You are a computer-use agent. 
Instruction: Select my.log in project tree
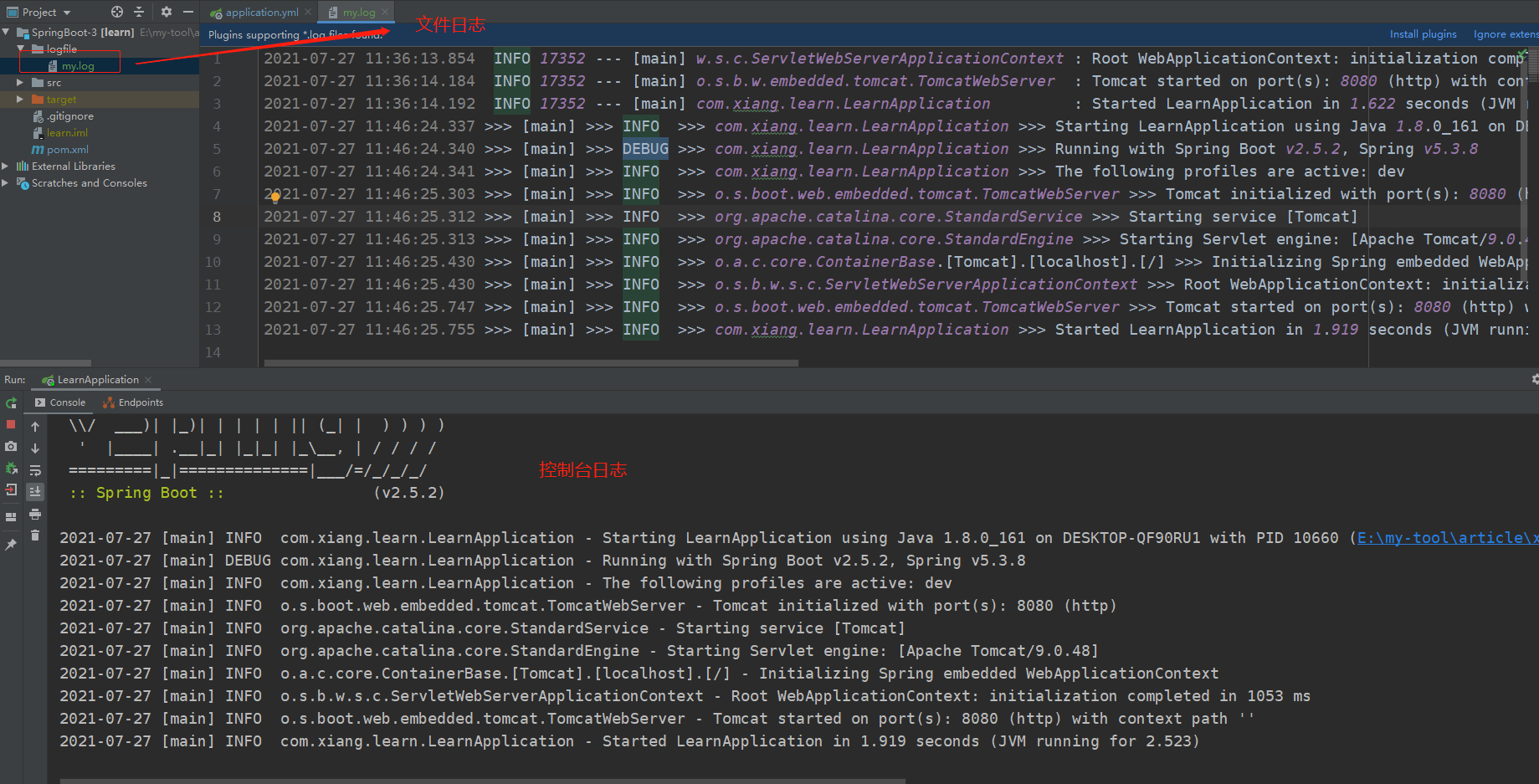(78, 65)
